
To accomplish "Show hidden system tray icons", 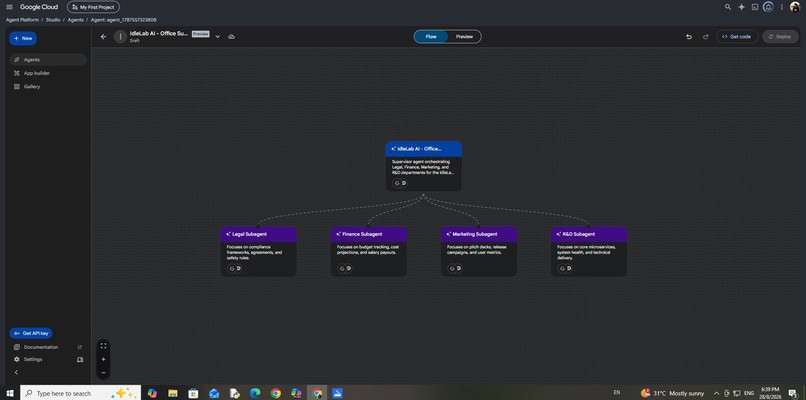I will coord(716,393).
